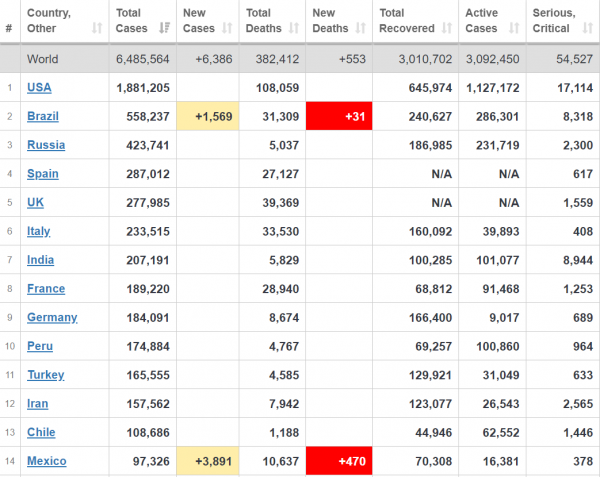Go to the Italy page link

point(39,231)
